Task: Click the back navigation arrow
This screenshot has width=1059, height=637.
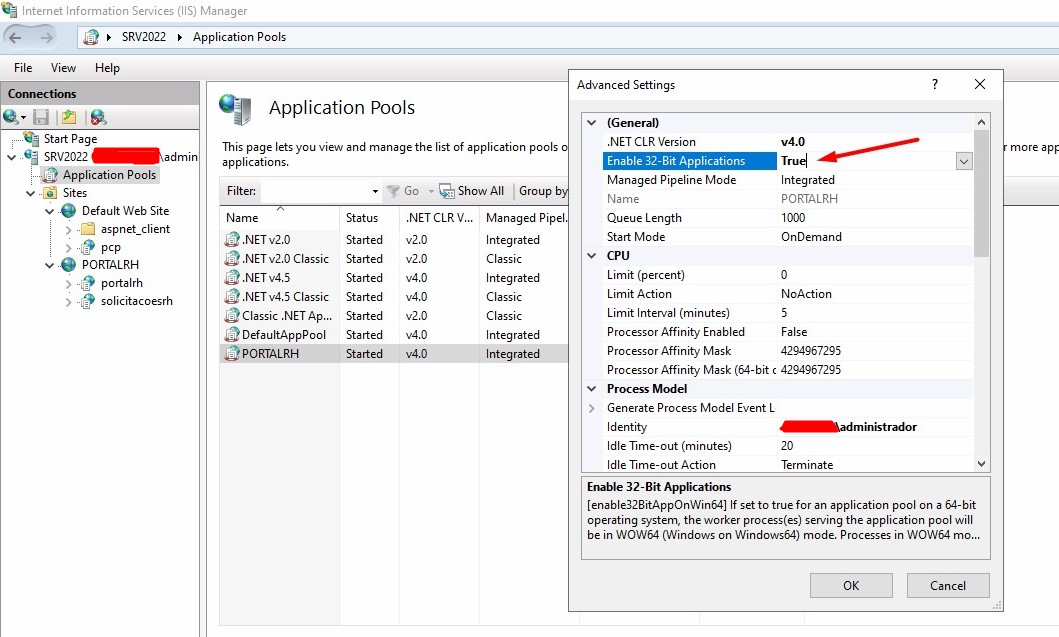Action: coord(15,37)
